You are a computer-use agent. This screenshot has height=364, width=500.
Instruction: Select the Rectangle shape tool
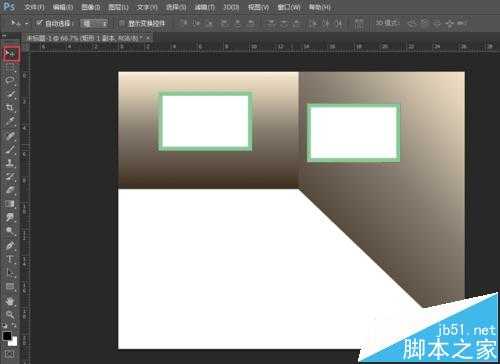(x=10, y=287)
